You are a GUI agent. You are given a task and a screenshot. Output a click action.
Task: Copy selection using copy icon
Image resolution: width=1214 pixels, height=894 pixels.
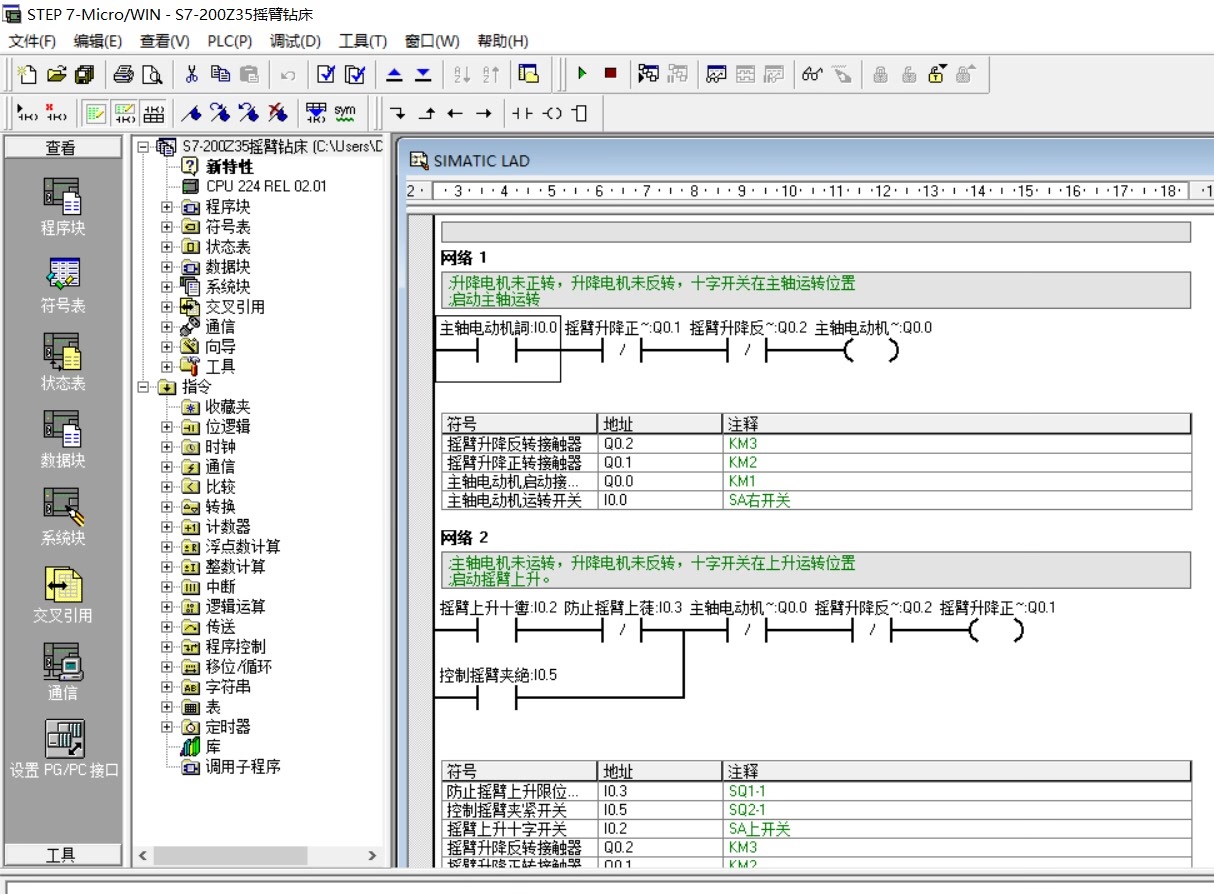point(220,74)
